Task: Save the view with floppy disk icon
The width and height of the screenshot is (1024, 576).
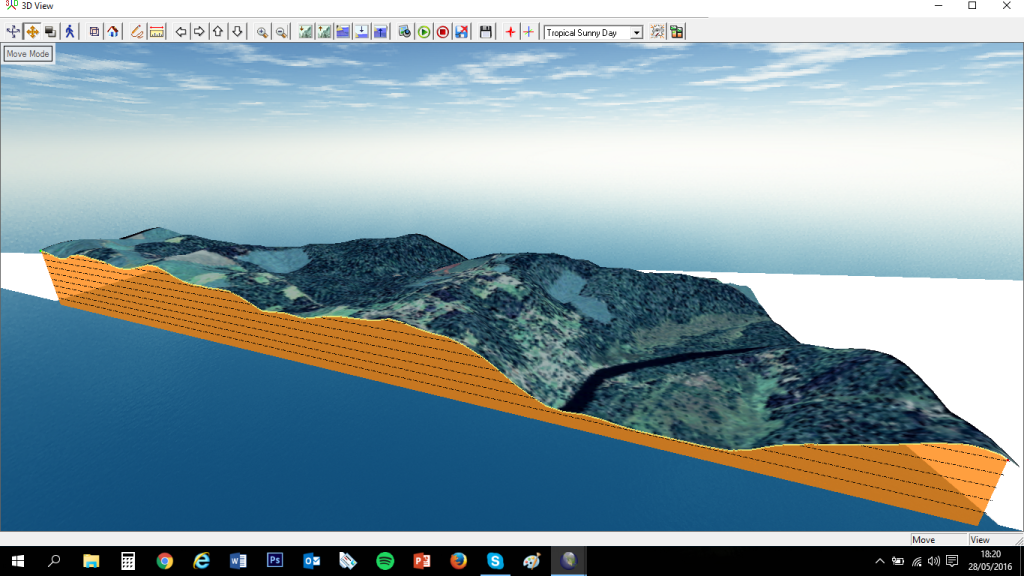Action: click(486, 32)
